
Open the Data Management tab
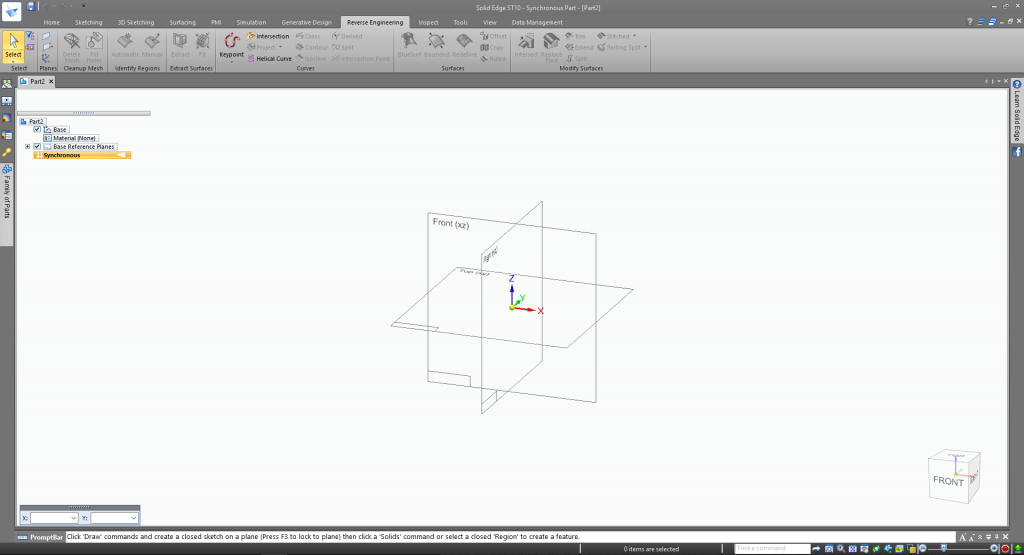537,22
